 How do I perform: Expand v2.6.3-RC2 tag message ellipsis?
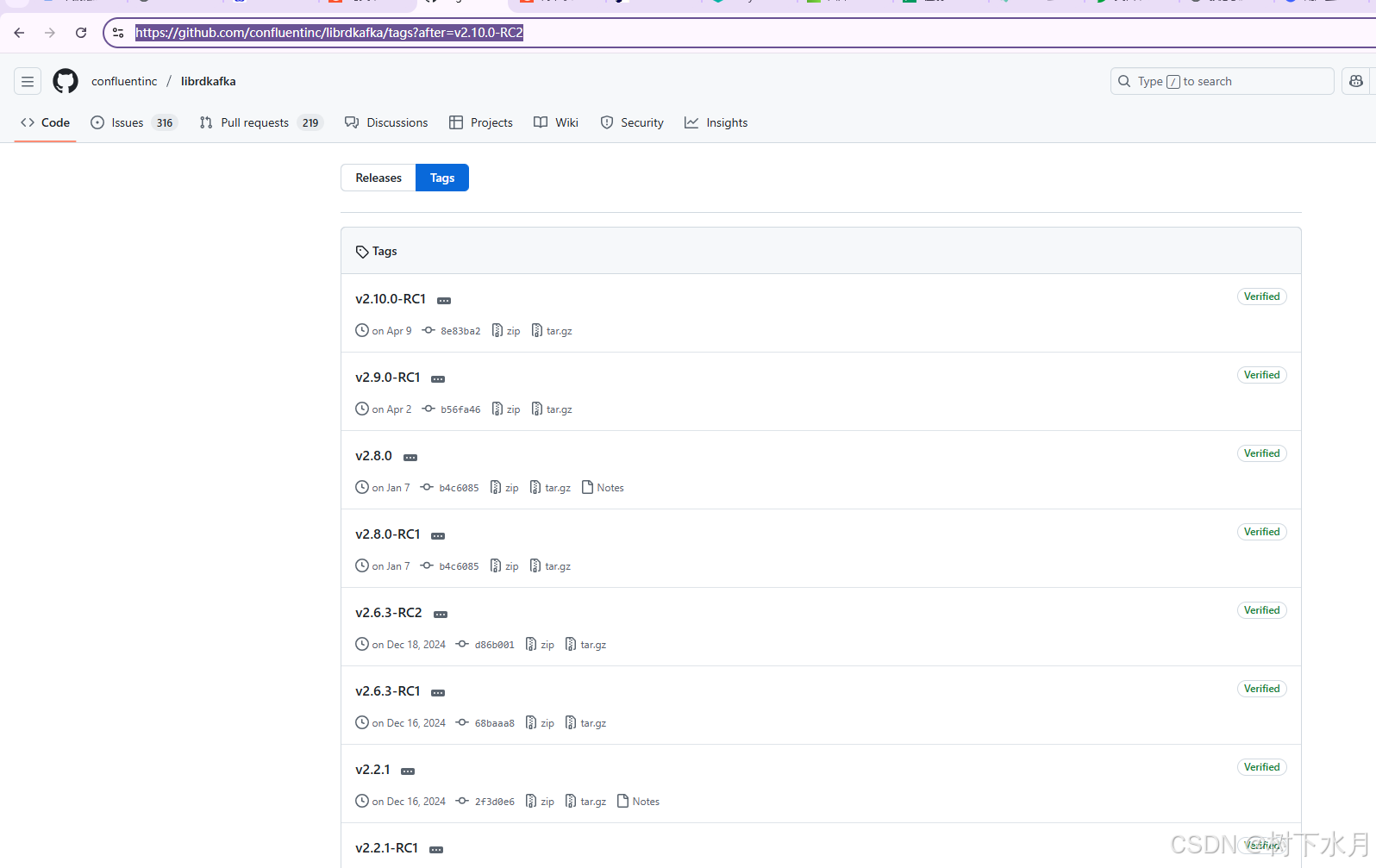tap(441, 615)
